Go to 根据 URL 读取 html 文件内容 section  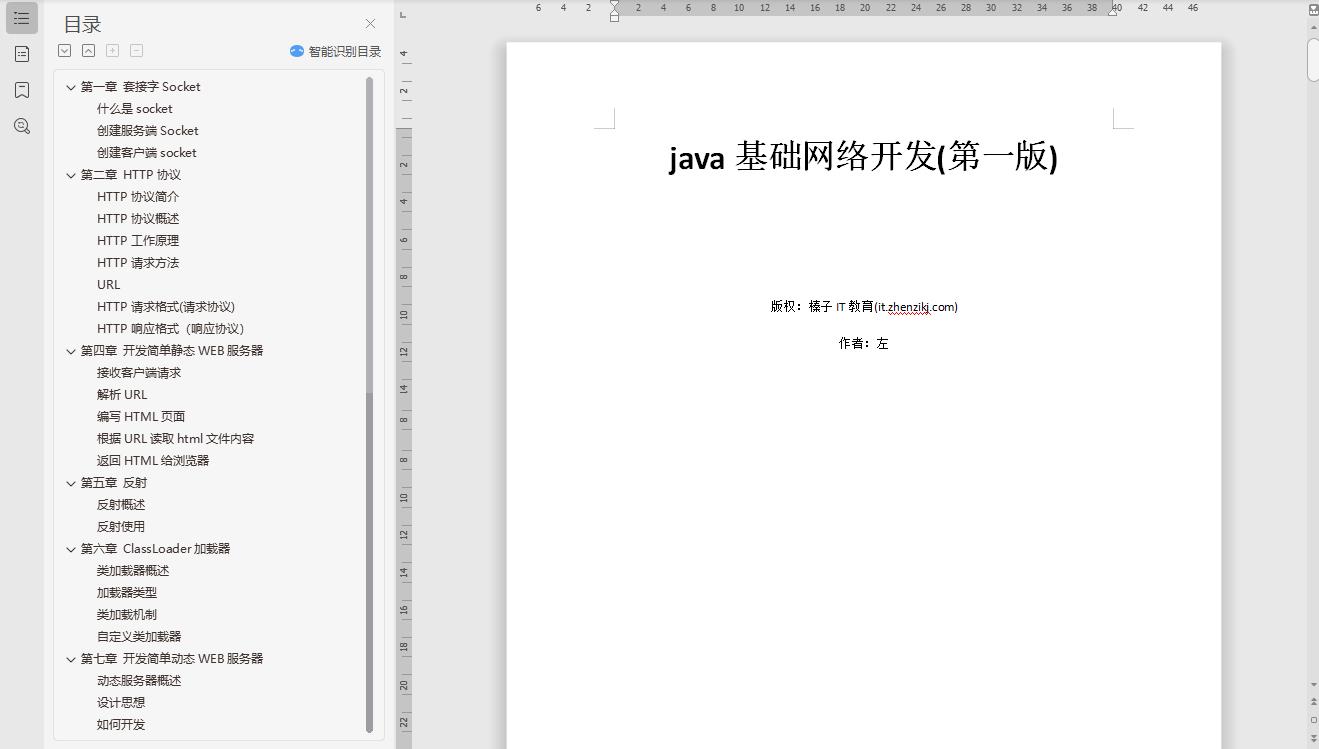tap(175, 439)
